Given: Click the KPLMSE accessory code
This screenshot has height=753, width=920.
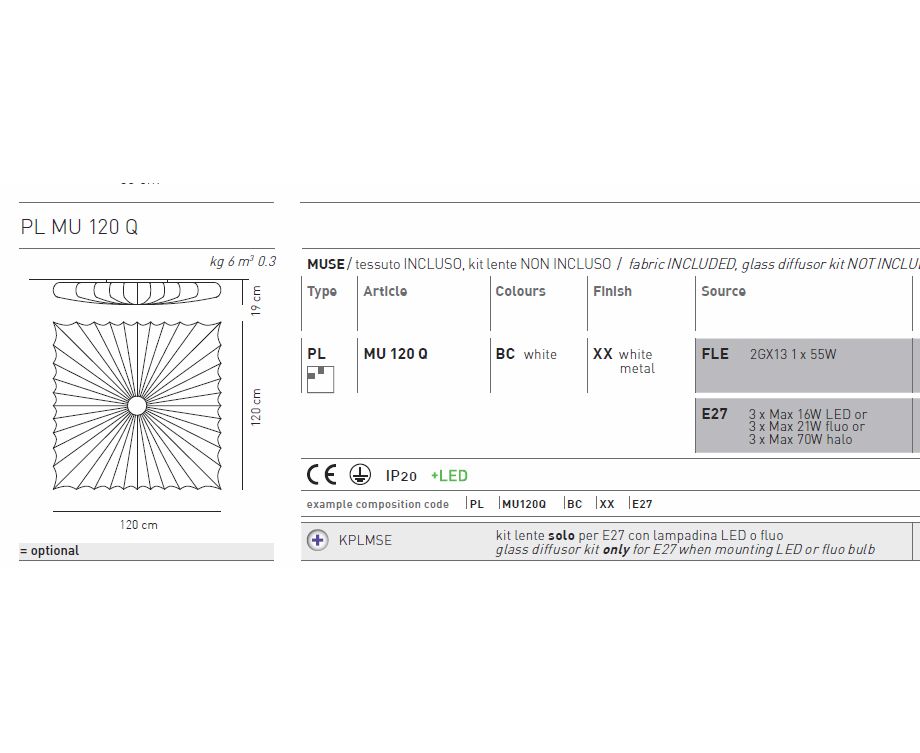Looking at the screenshot, I should click(365, 540).
